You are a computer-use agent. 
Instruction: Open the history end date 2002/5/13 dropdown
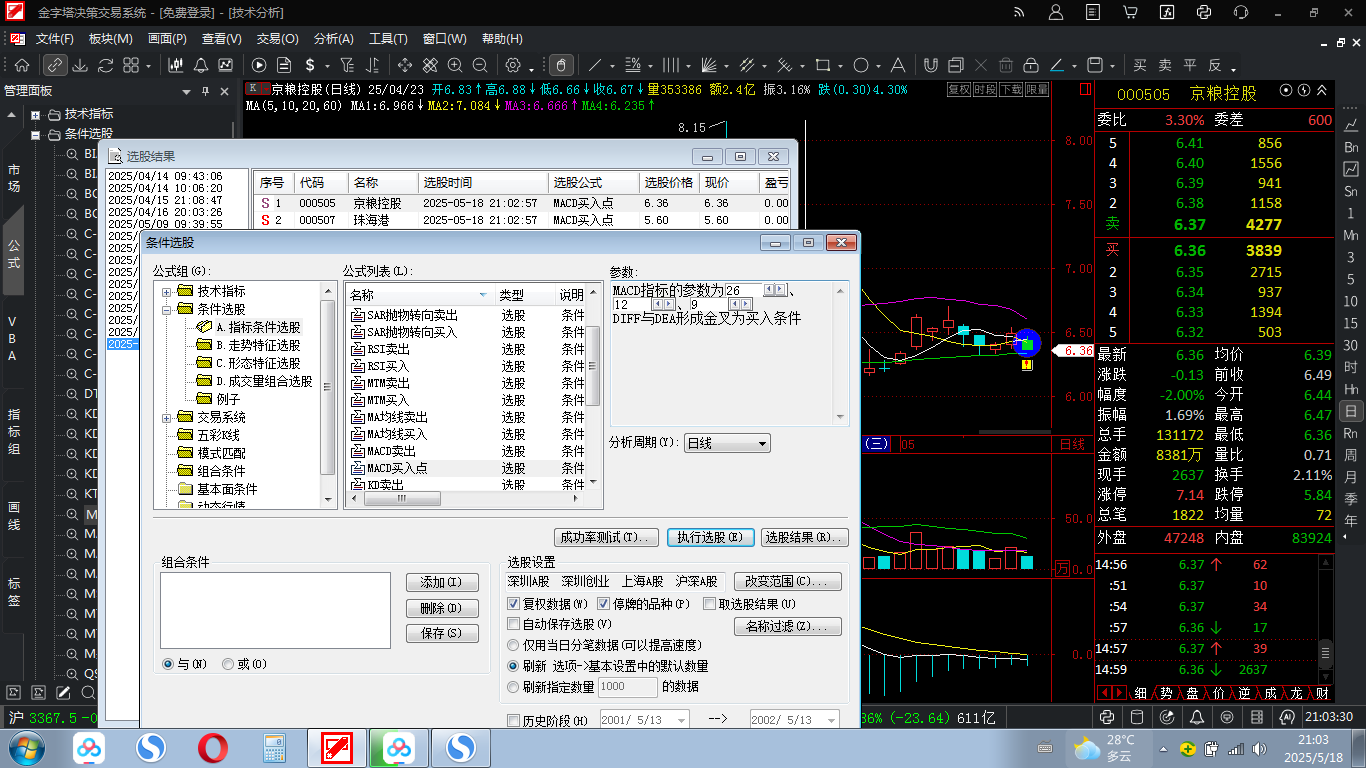click(832, 720)
